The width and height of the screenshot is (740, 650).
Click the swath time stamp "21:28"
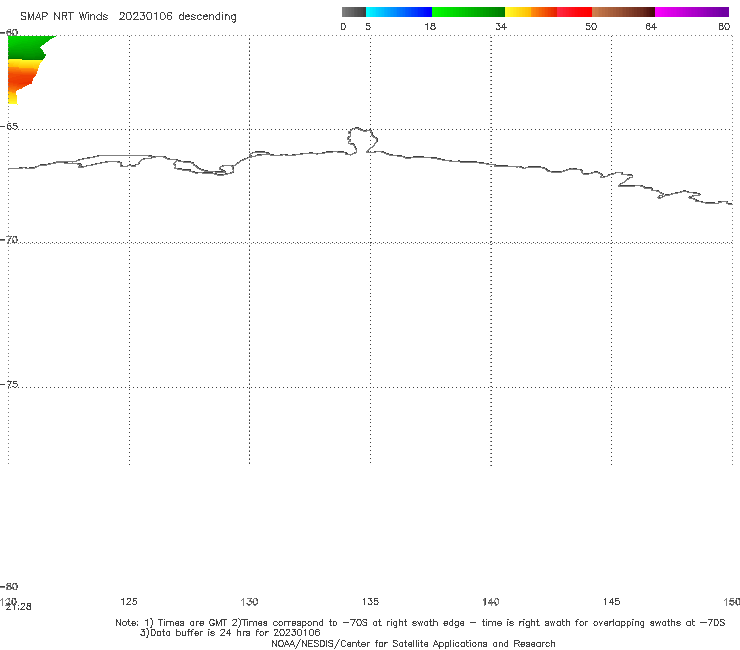point(19,607)
